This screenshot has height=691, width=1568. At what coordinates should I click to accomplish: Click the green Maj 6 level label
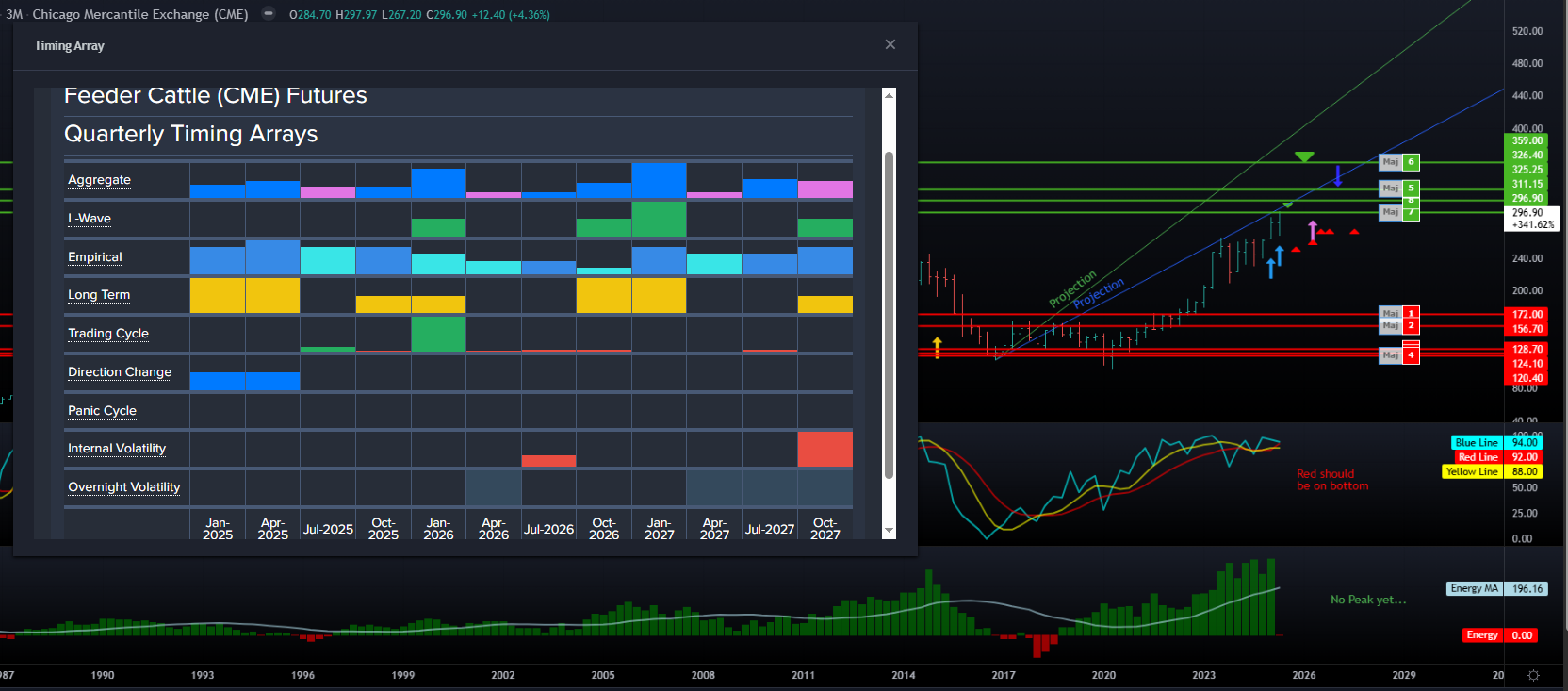click(x=1398, y=162)
